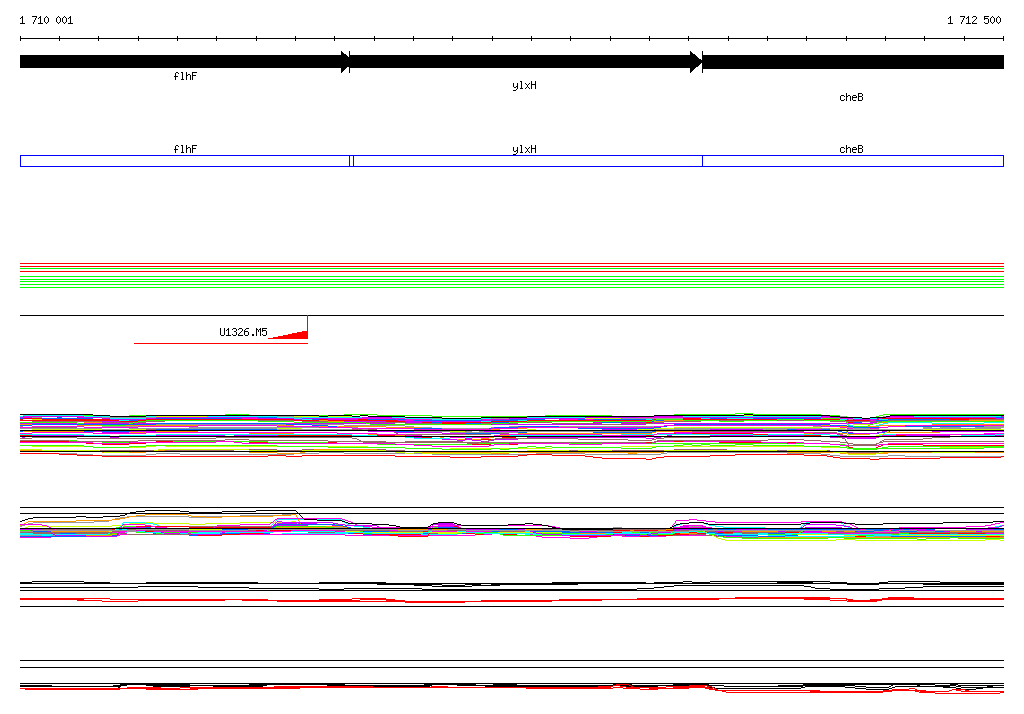1024x714 pixels.
Task: Click the flhF label above the blue box
Action: (185, 149)
